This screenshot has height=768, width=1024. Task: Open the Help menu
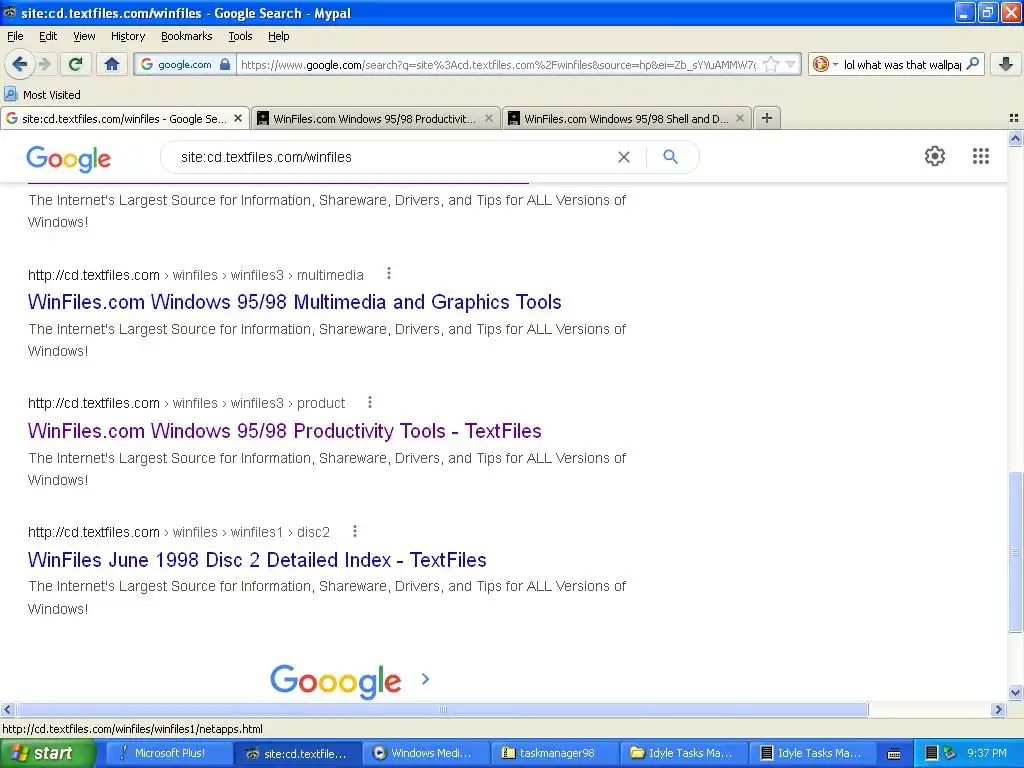coord(278,36)
